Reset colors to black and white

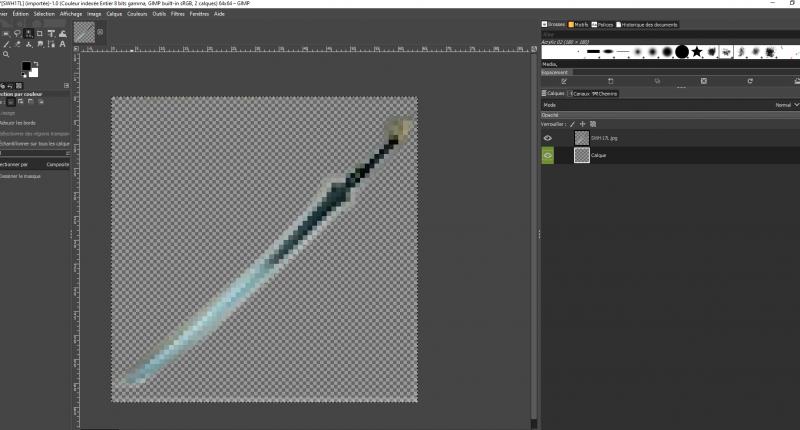tap(23, 75)
